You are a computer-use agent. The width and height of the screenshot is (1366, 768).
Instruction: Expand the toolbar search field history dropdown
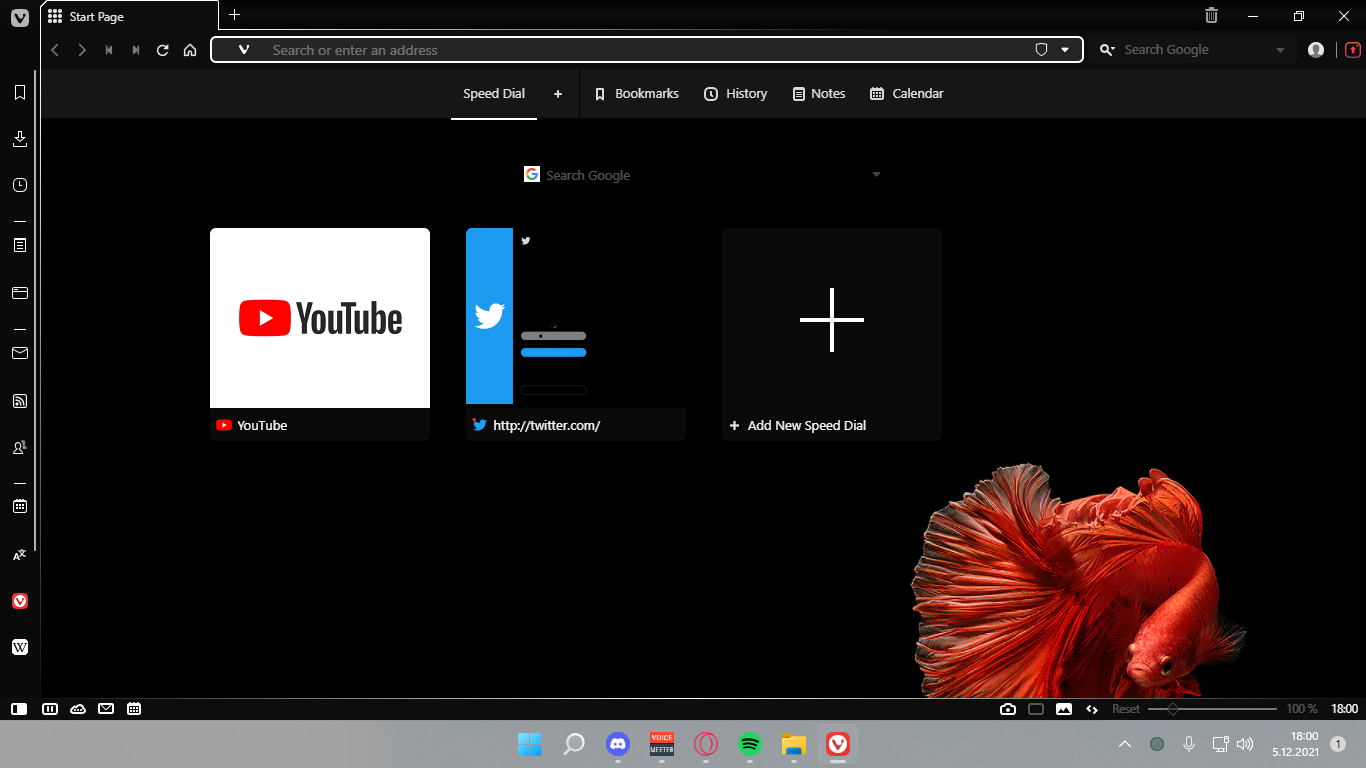click(x=1281, y=50)
